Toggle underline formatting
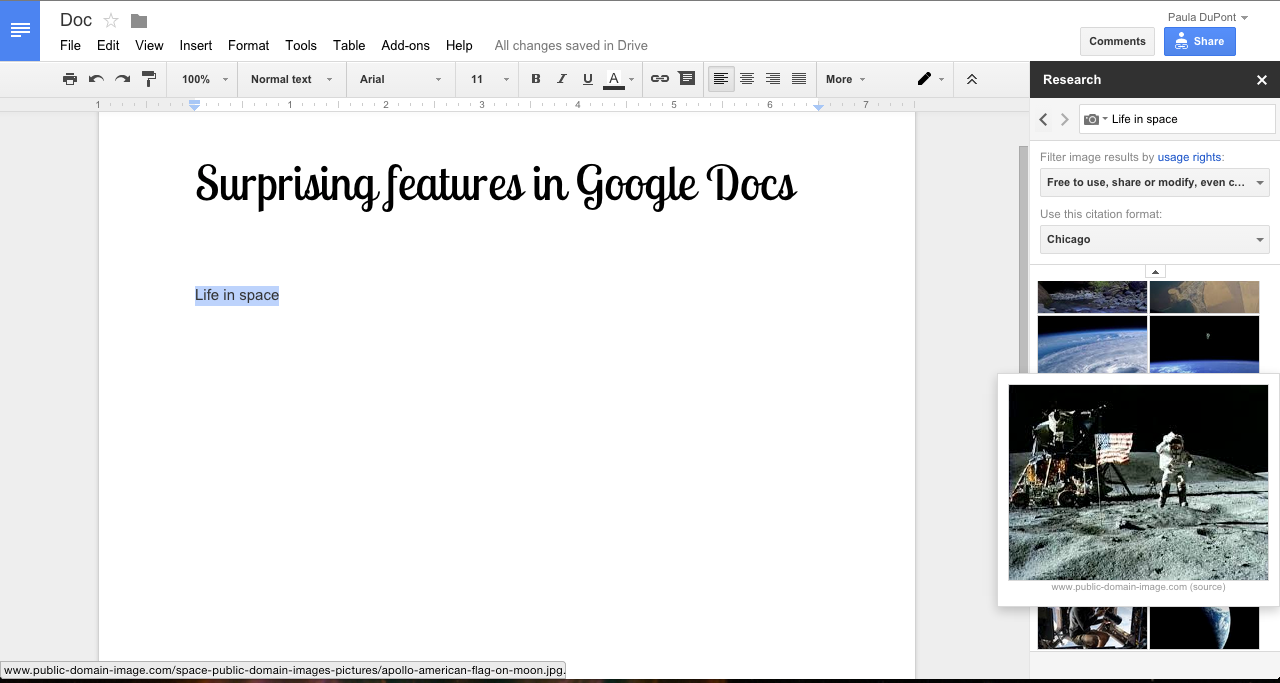The height and width of the screenshot is (683, 1280). pyautogui.click(x=587, y=79)
